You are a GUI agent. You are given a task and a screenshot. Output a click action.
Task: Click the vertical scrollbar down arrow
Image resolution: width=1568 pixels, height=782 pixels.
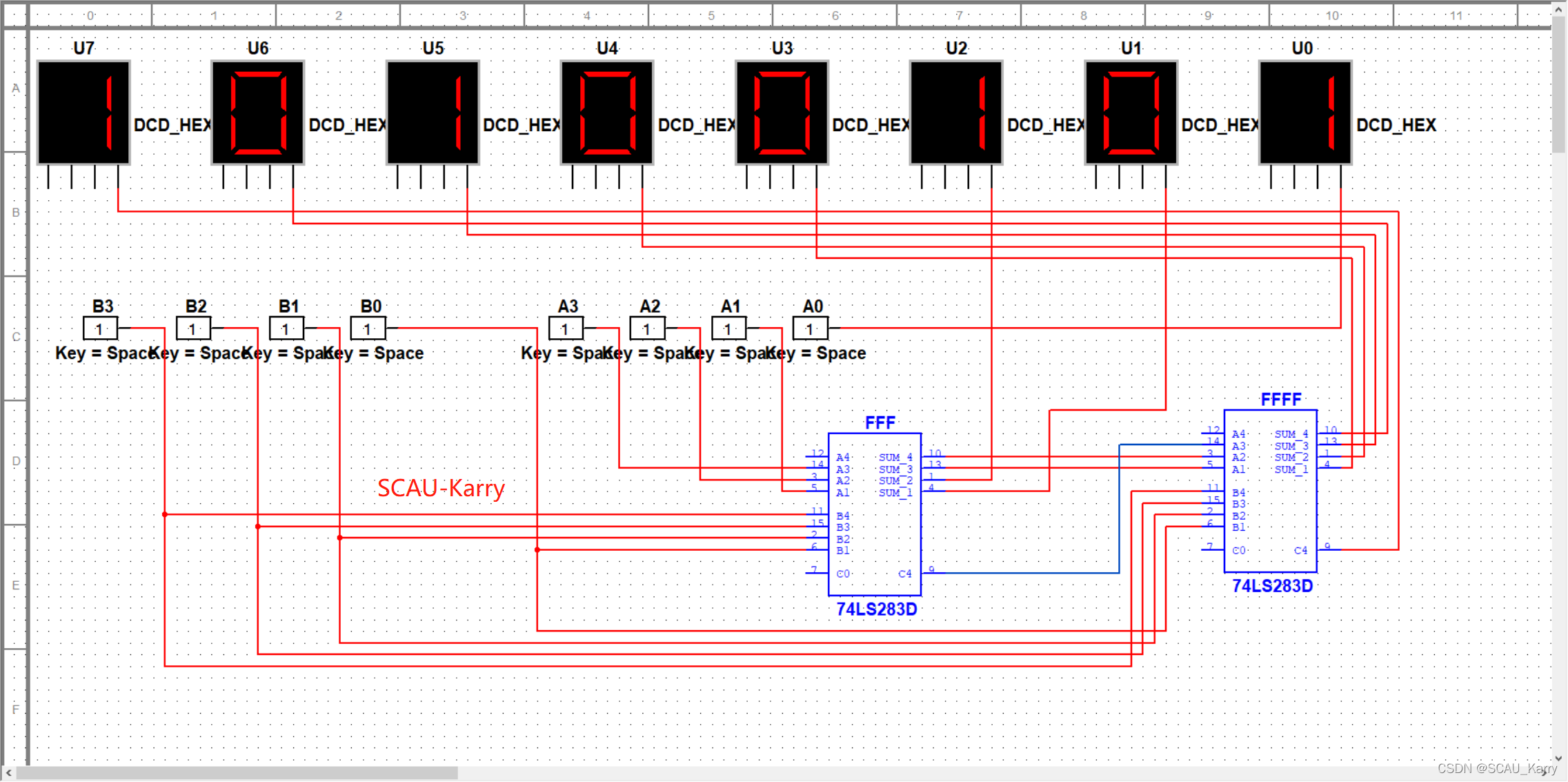click(x=1558, y=758)
